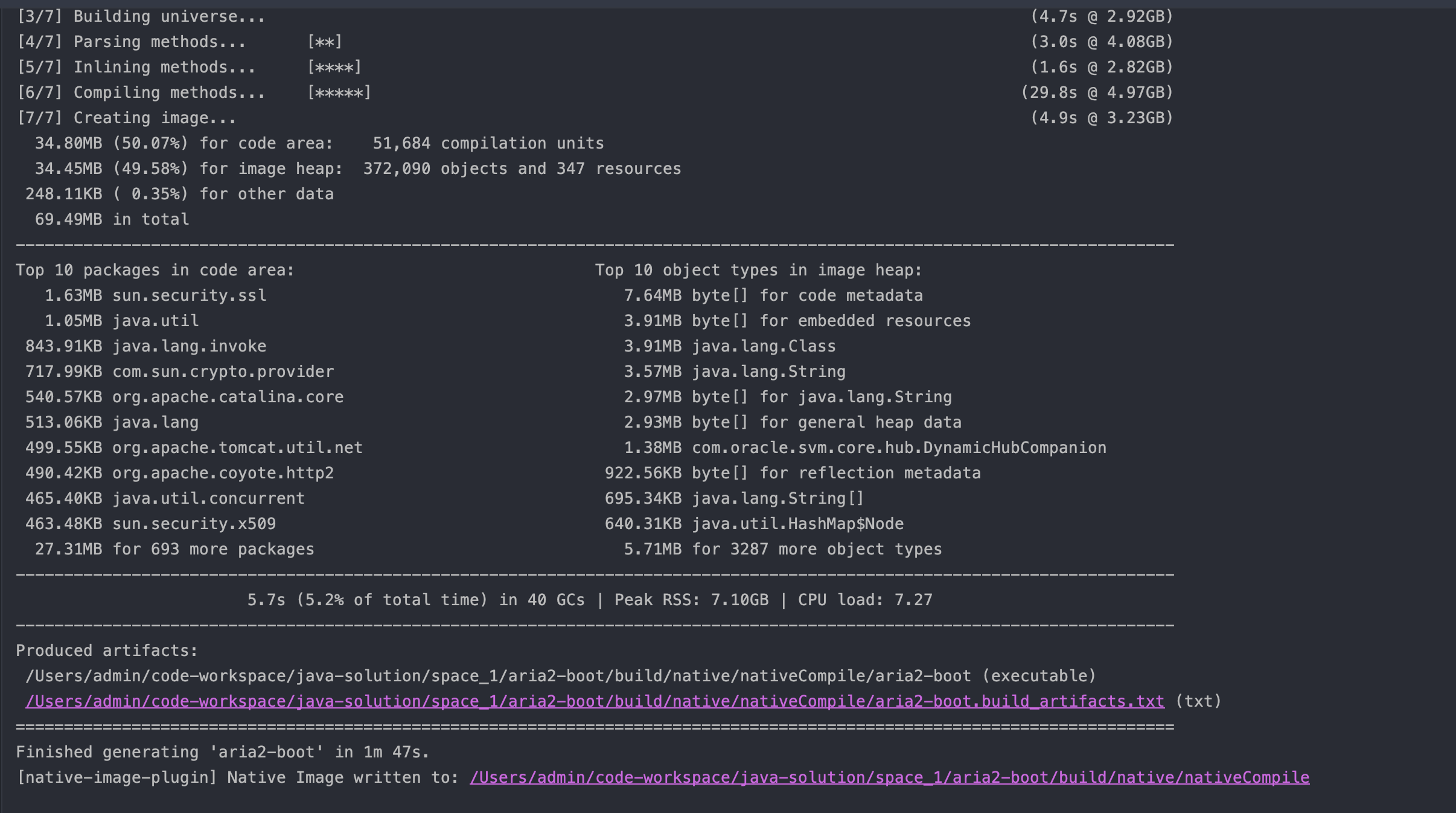Click the org.apache.catalina.core package entry
The image size is (1456, 813).
click(x=228, y=397)
